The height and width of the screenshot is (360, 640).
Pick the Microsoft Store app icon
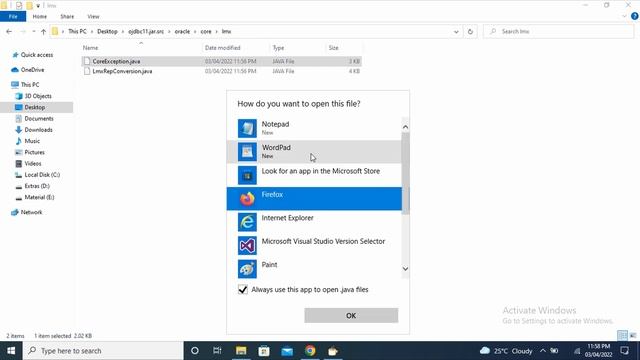(x=247, y=175)
